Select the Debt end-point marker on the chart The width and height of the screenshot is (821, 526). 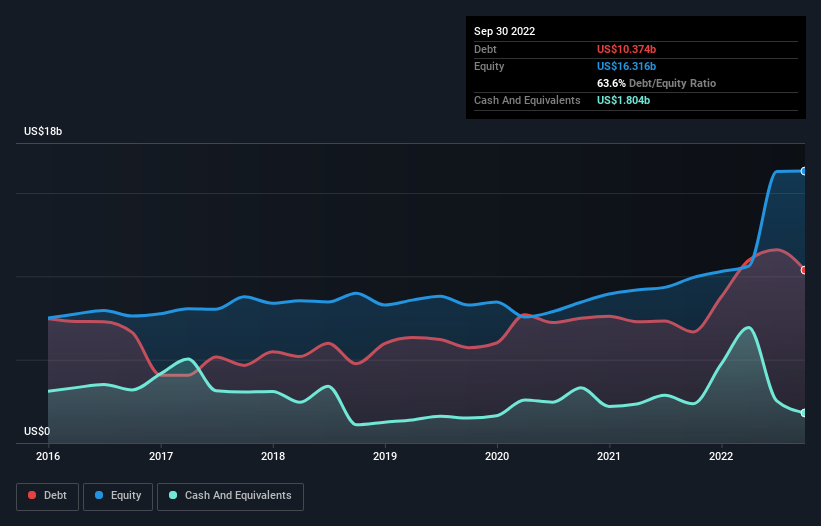[804, 270]
